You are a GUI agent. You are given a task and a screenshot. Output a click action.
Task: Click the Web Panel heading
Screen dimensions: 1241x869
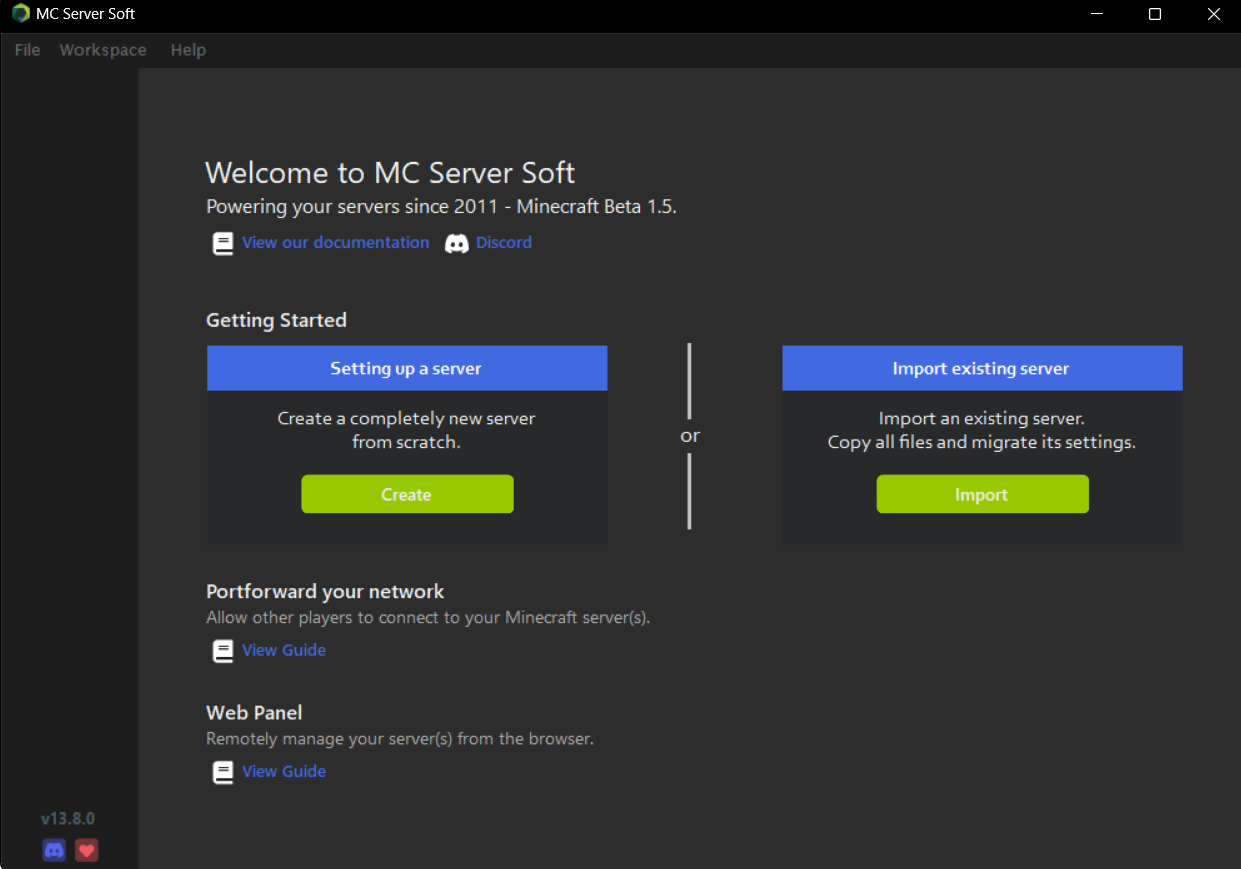[254, 712]
